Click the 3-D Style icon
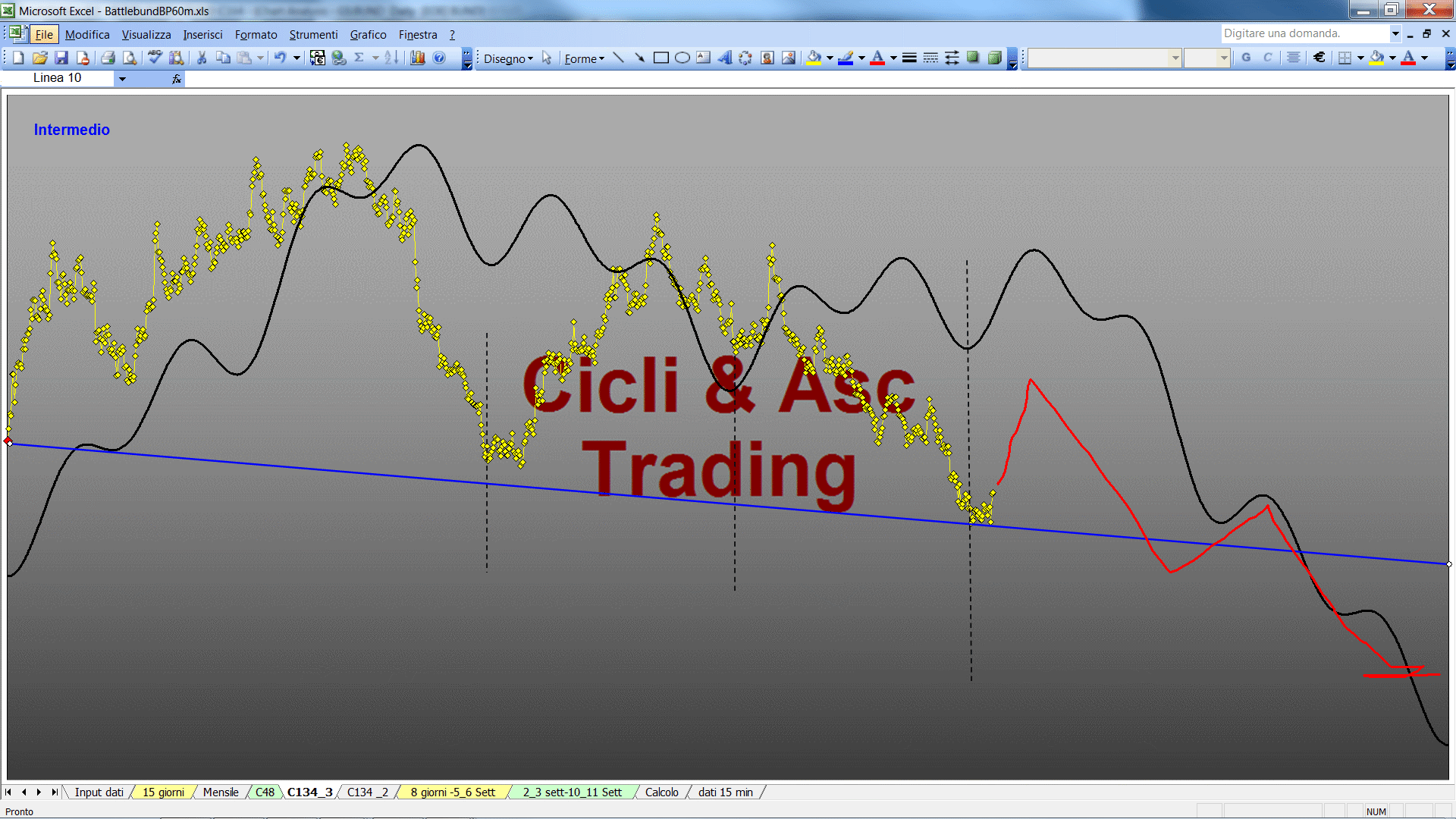This screenshot has width=1456, height=819. [x=995, y=58]
